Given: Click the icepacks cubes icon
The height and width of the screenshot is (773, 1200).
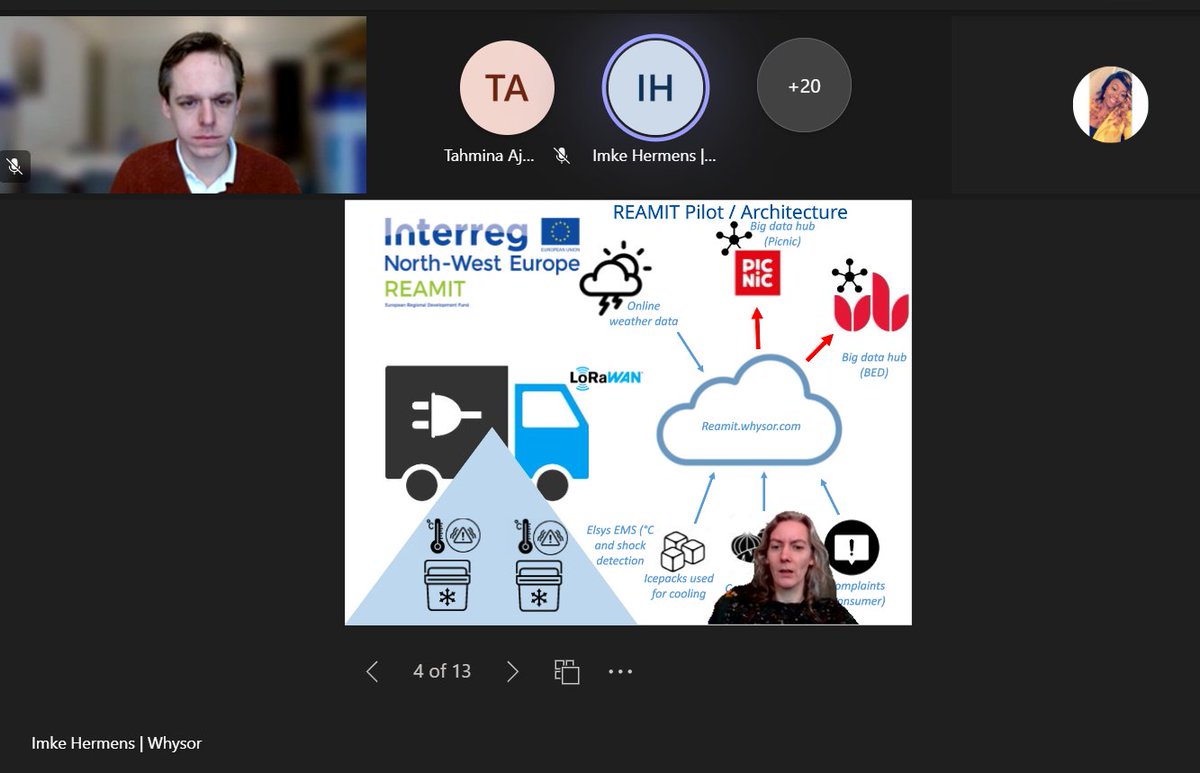Looking at the screenshot, I should (x=683, y=549).
